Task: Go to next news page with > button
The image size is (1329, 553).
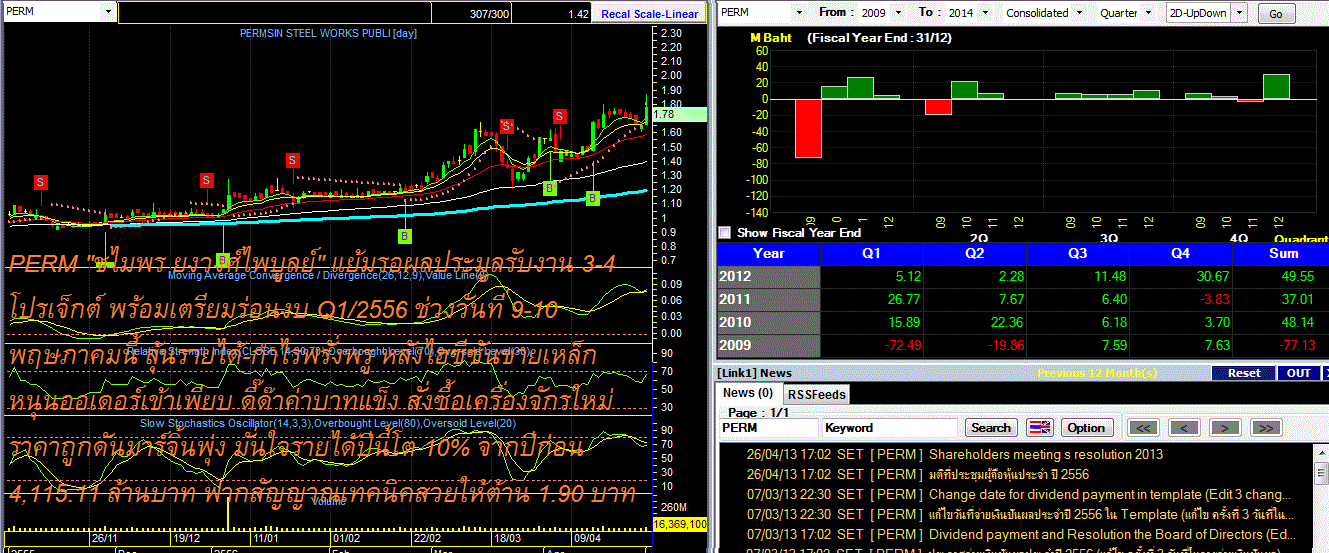Action: tap(1225, 427)
